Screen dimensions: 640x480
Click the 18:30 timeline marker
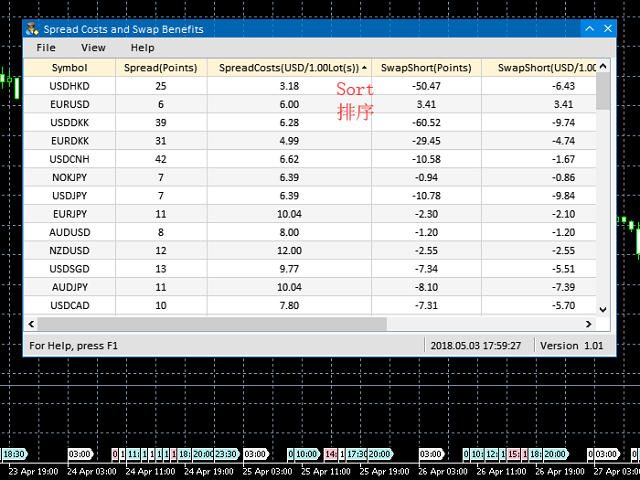pyautogui.click(x=14, y=453)
